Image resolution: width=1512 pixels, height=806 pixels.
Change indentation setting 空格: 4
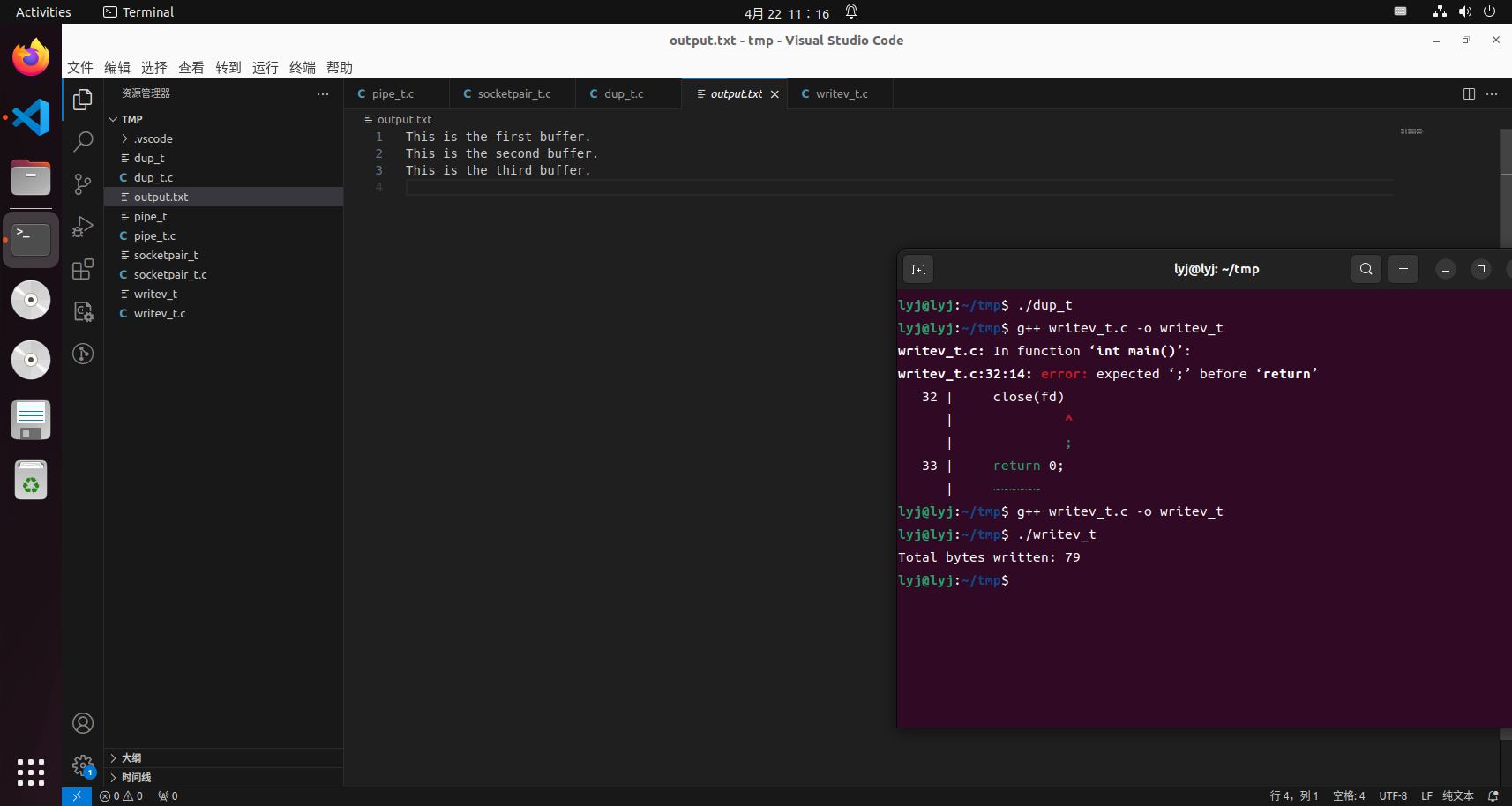[x=1349, y=795]
